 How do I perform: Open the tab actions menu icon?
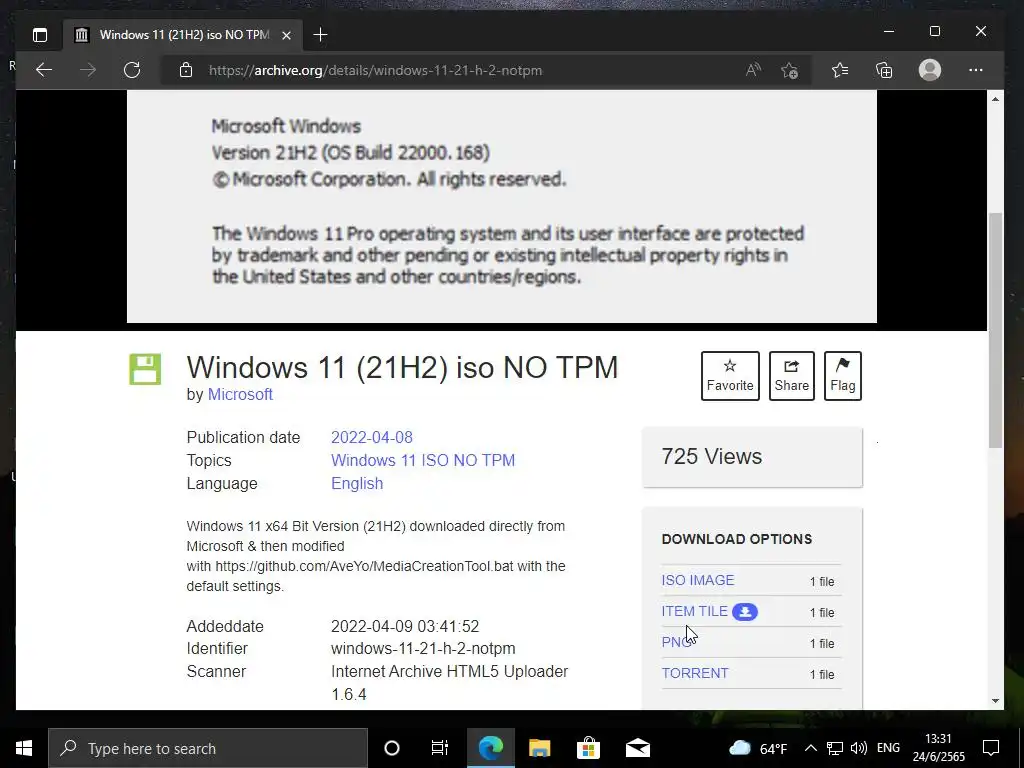[x=40, y=35]
